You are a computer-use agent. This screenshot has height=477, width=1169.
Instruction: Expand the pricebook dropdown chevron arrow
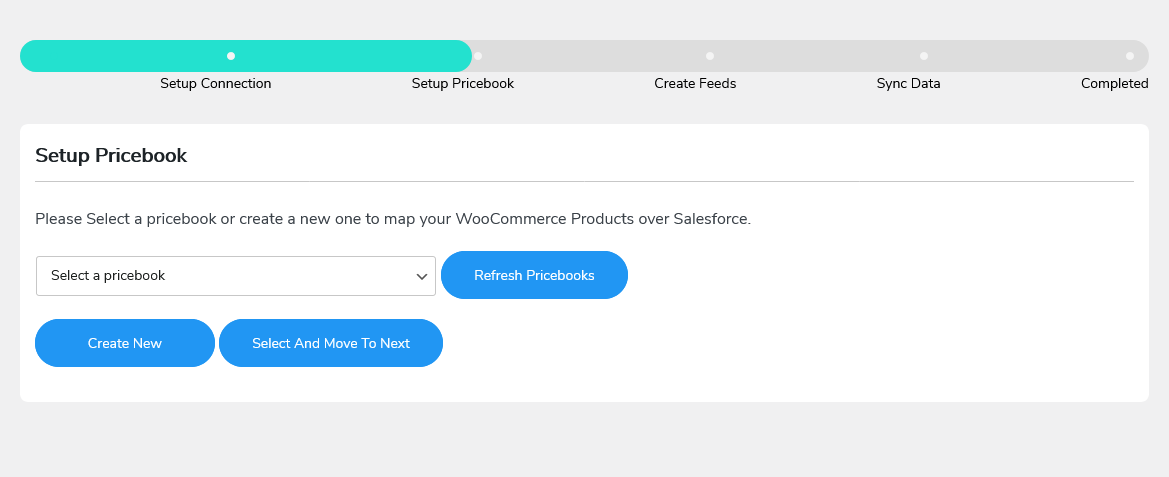[422, 277]
